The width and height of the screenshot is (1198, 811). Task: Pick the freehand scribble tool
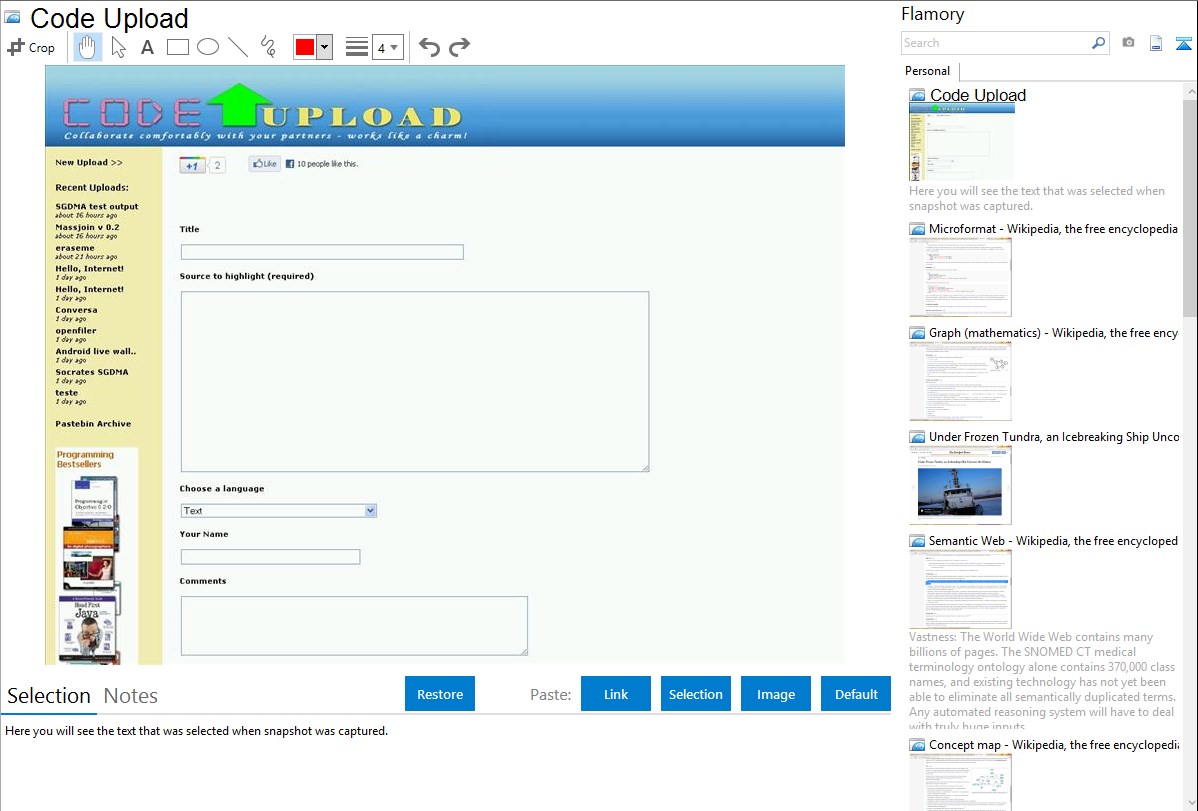coord(268,47)
